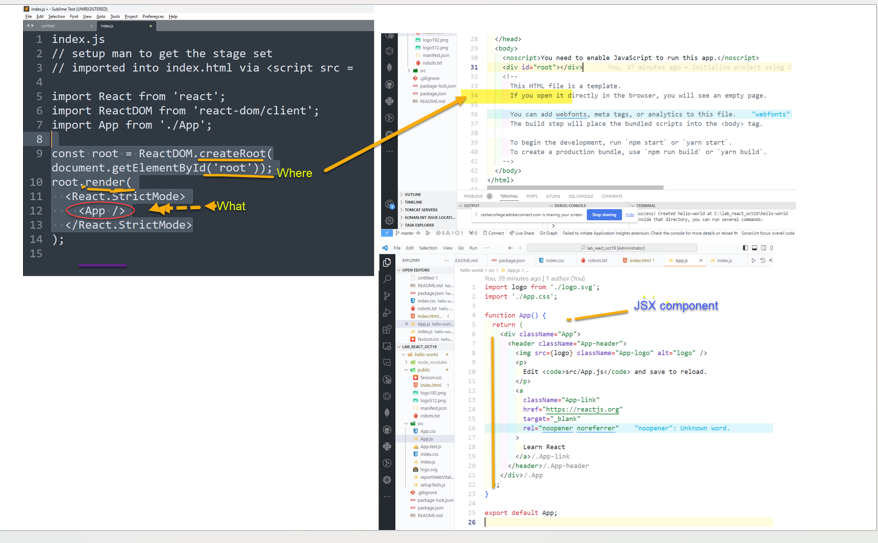878x543 pixels.
Task: Click MongoDB leaf icon in upper VS Code
Action: pos(389,68)
